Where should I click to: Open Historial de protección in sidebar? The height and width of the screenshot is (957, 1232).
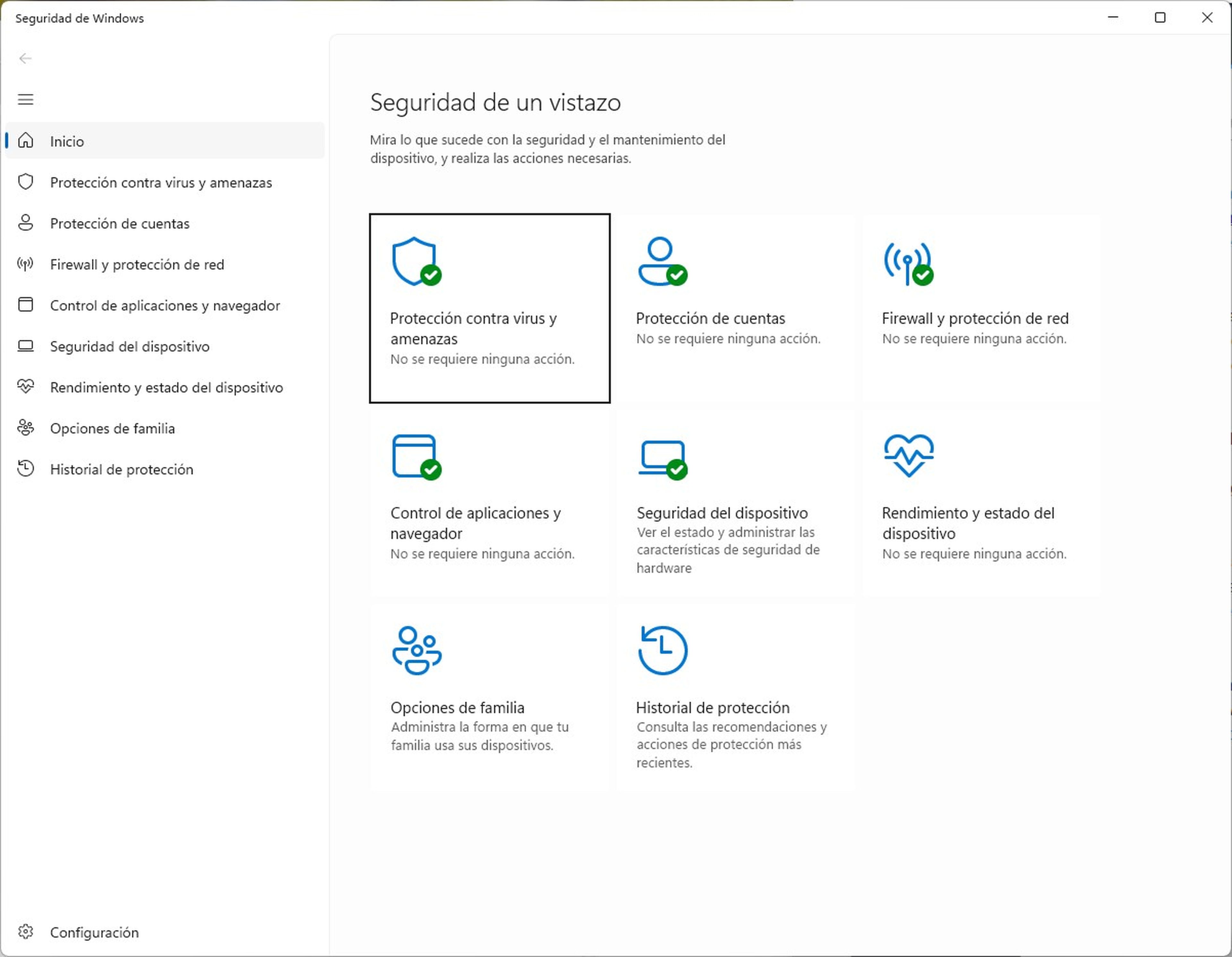pyautogui.click(x=165, y=469)
